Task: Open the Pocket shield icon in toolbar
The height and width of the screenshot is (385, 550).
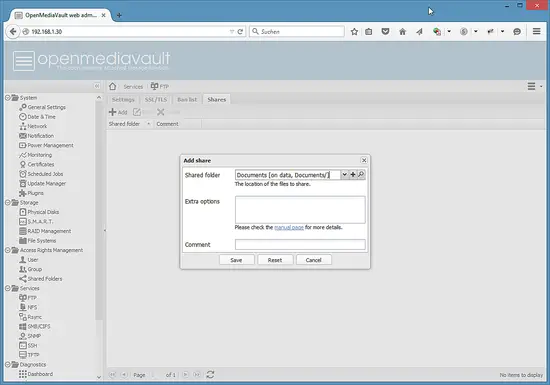Action: point(385,32)
